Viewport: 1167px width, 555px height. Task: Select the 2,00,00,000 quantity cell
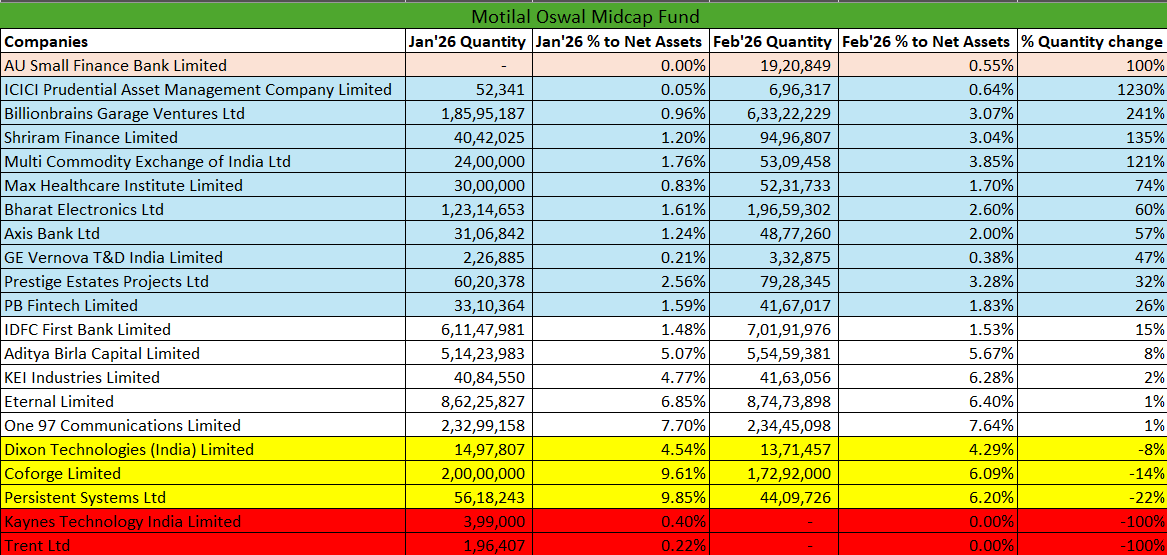[x=468, y=473]
